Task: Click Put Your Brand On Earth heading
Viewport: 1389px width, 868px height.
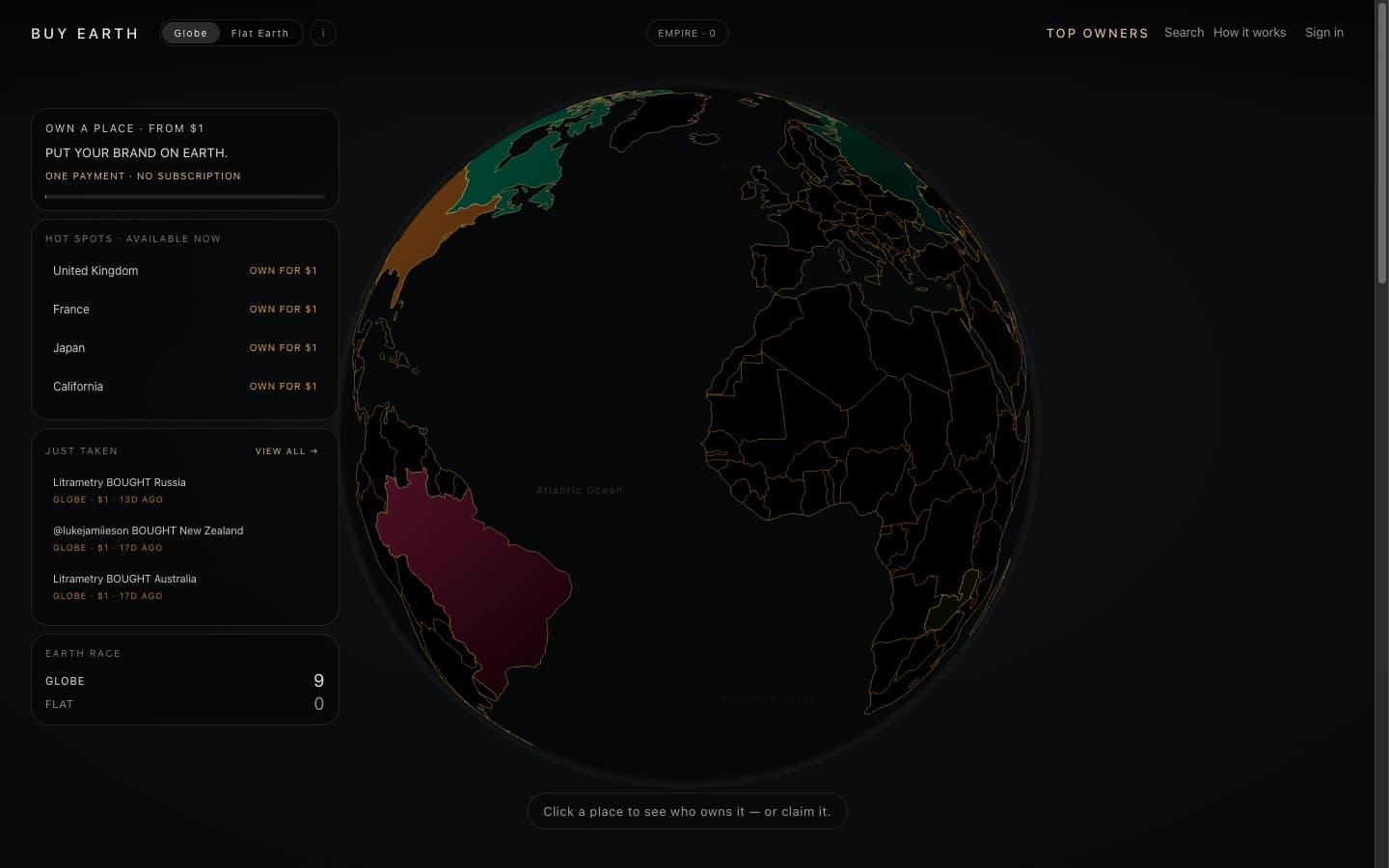Action: pos(136,153)
